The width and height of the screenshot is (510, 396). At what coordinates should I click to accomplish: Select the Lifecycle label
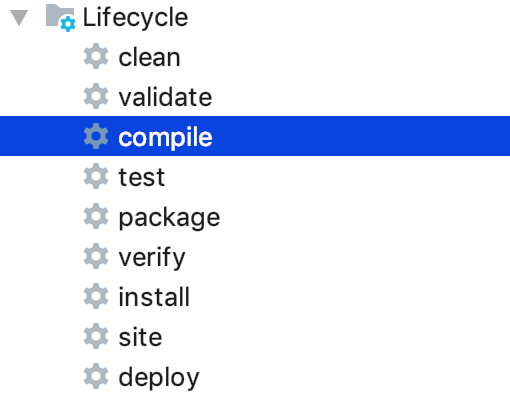pyautogui.click(x=135, y=17)
